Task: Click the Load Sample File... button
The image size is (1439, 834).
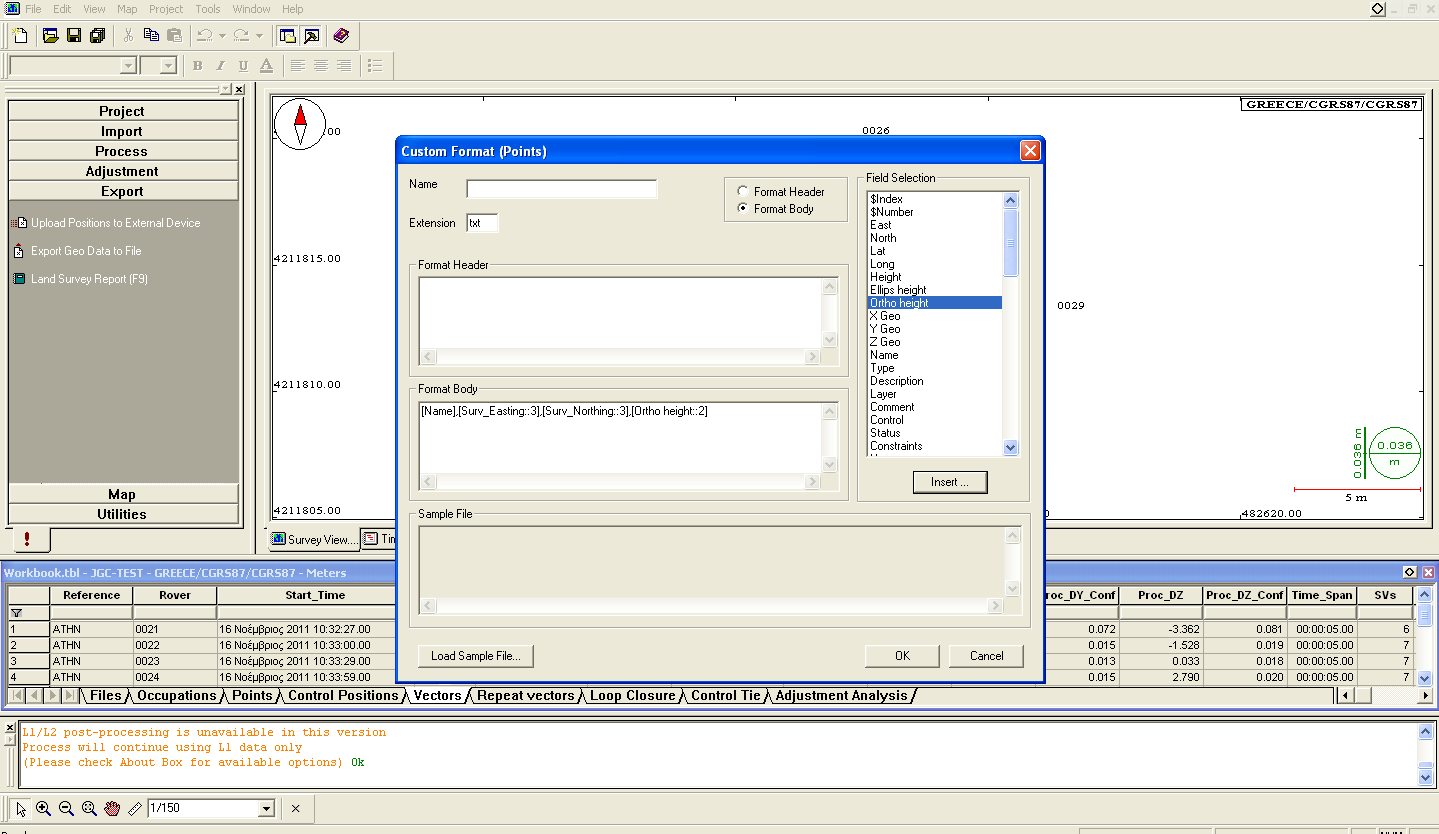Action: click(476, 656)
